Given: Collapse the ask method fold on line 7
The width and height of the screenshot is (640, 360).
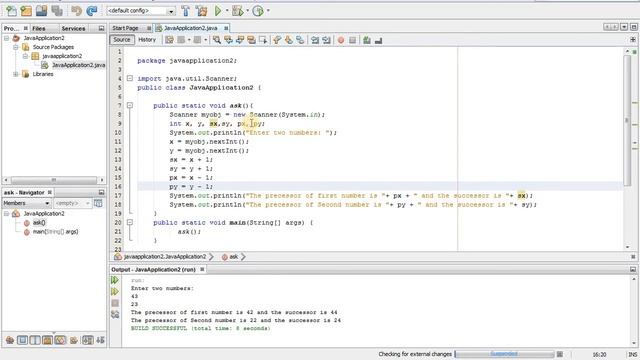Looking at the screenshot, I should [130, 105].
